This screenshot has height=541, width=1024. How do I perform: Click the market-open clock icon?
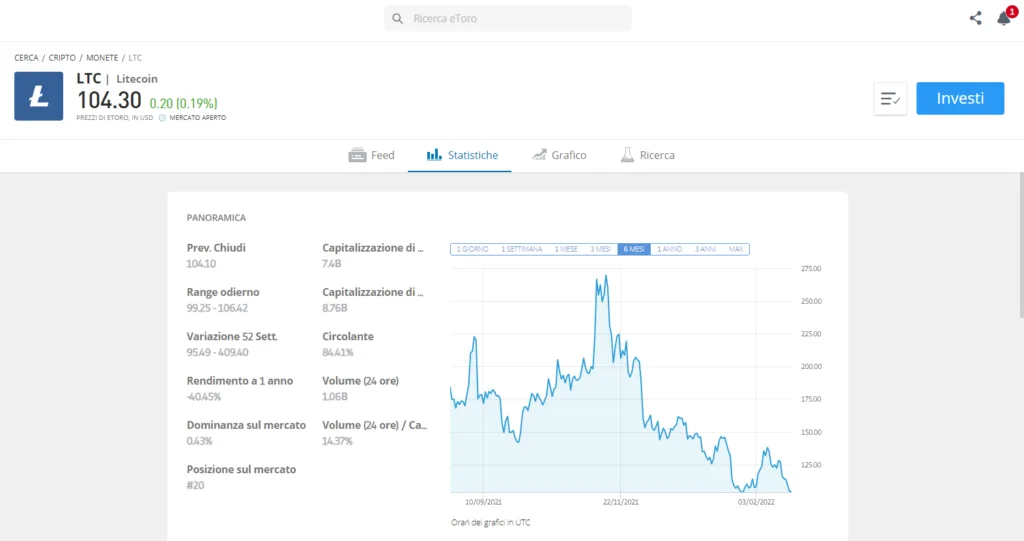(x=163, y=118)
